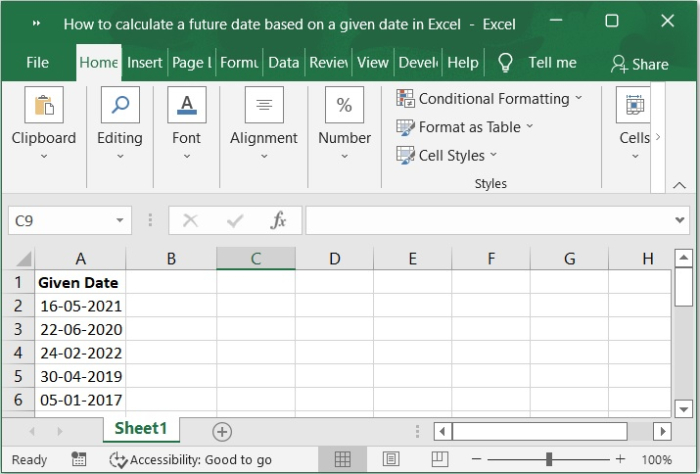Click the Share button
This screenshot has height=474, width=700.
[639, 63]
